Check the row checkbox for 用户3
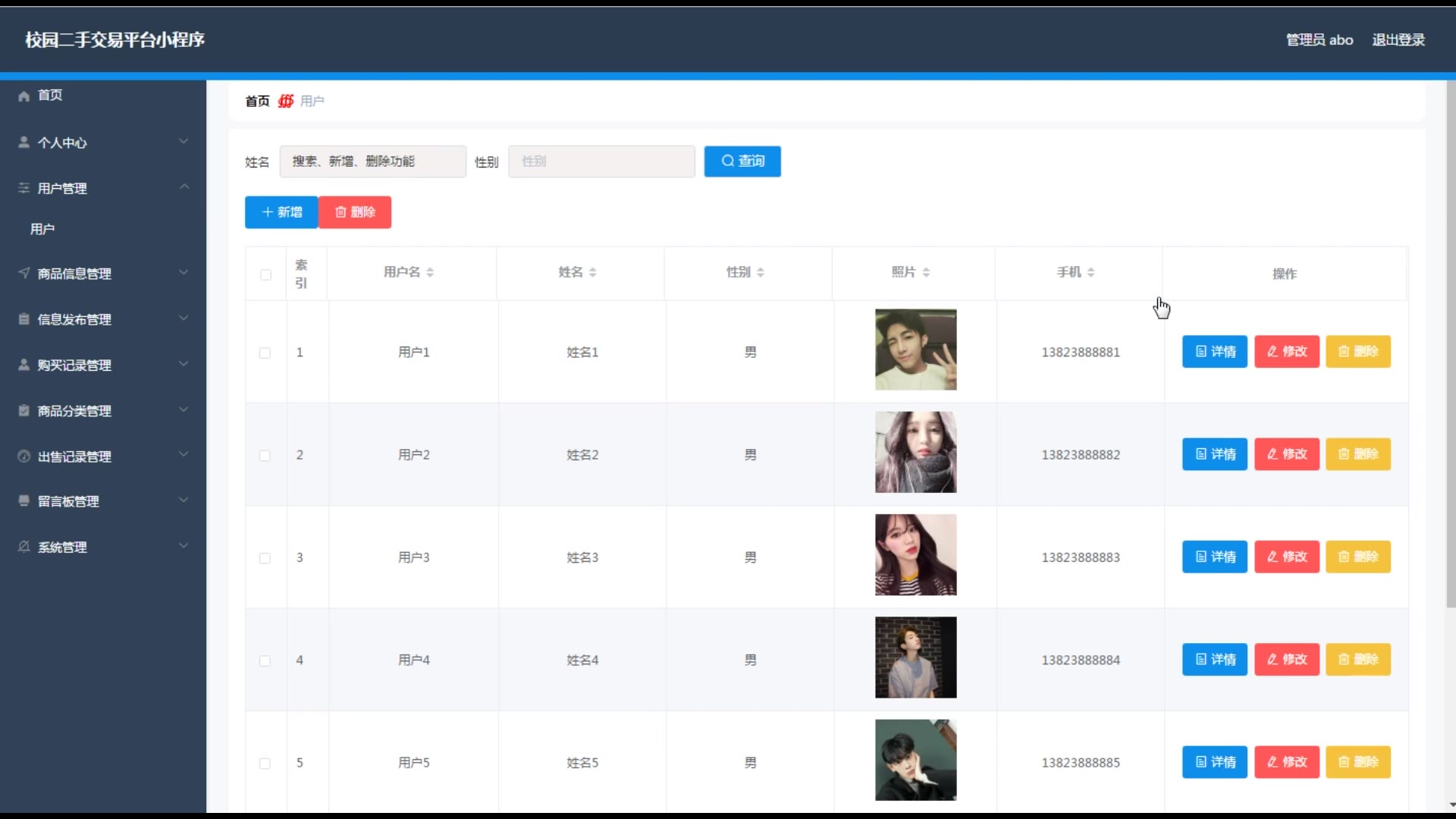 point(265,558)
